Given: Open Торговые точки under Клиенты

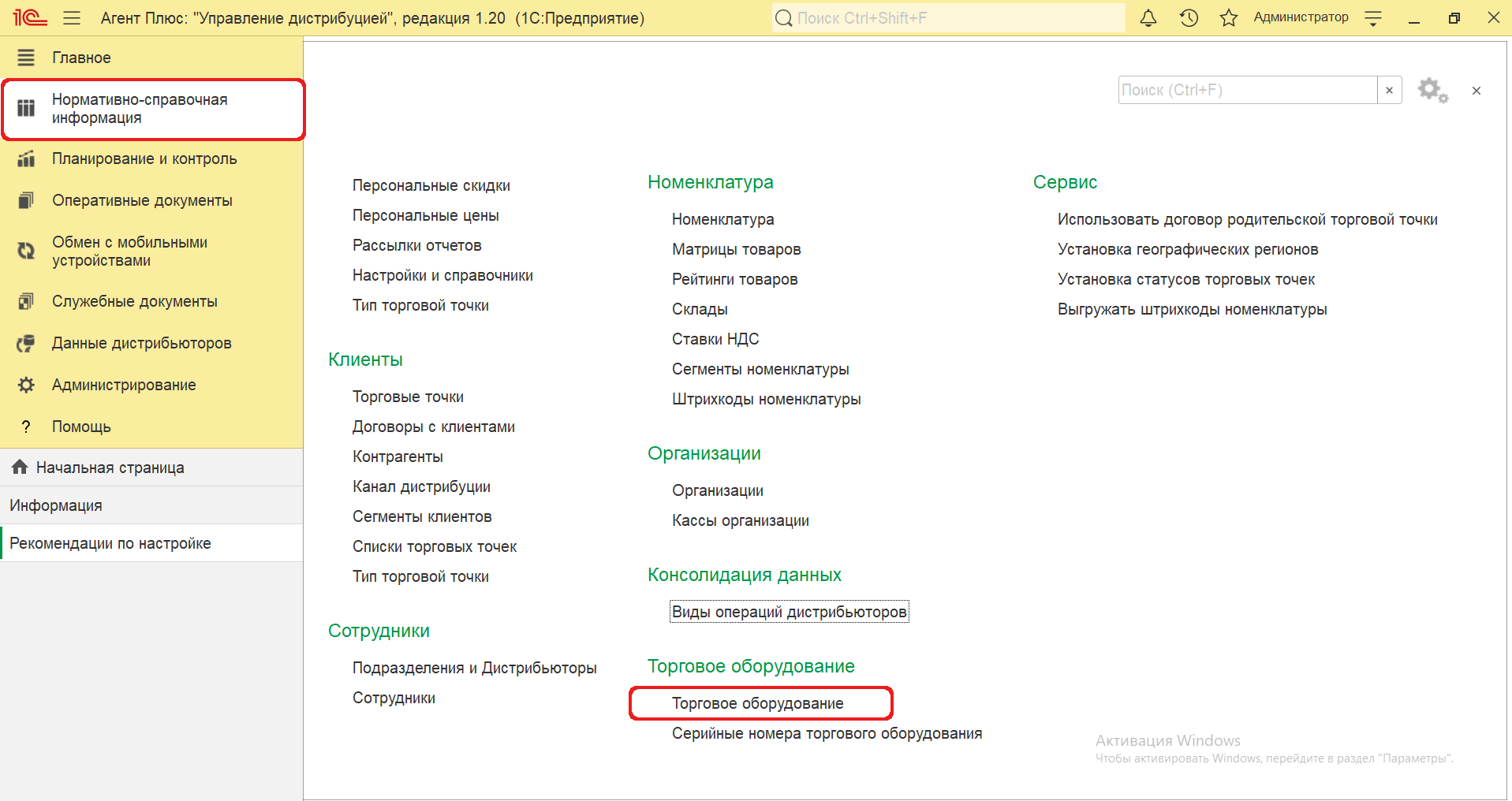Looking at the screenshot, I should coord(408,397).
